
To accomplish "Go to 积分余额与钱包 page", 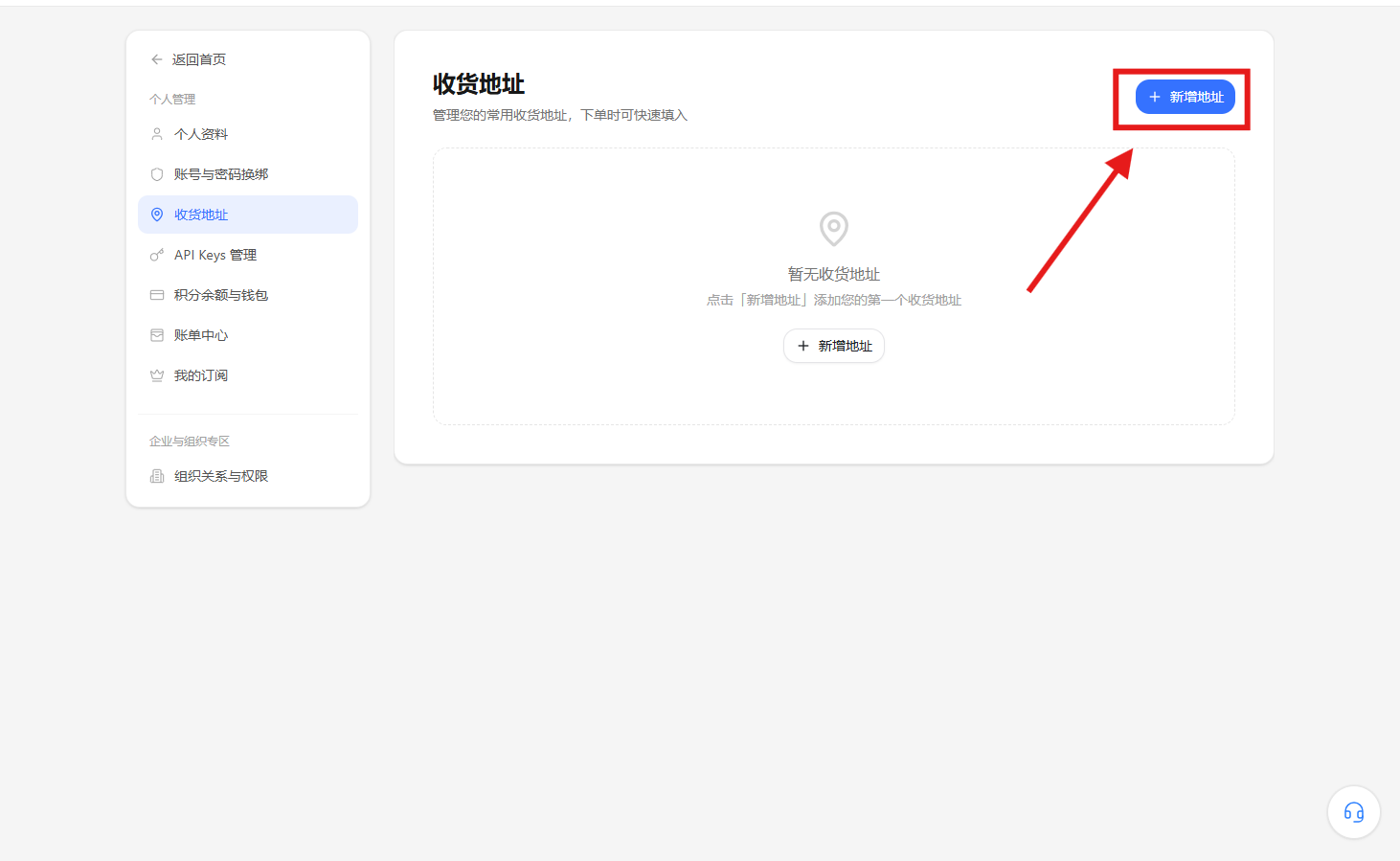I will coord(248,295).
